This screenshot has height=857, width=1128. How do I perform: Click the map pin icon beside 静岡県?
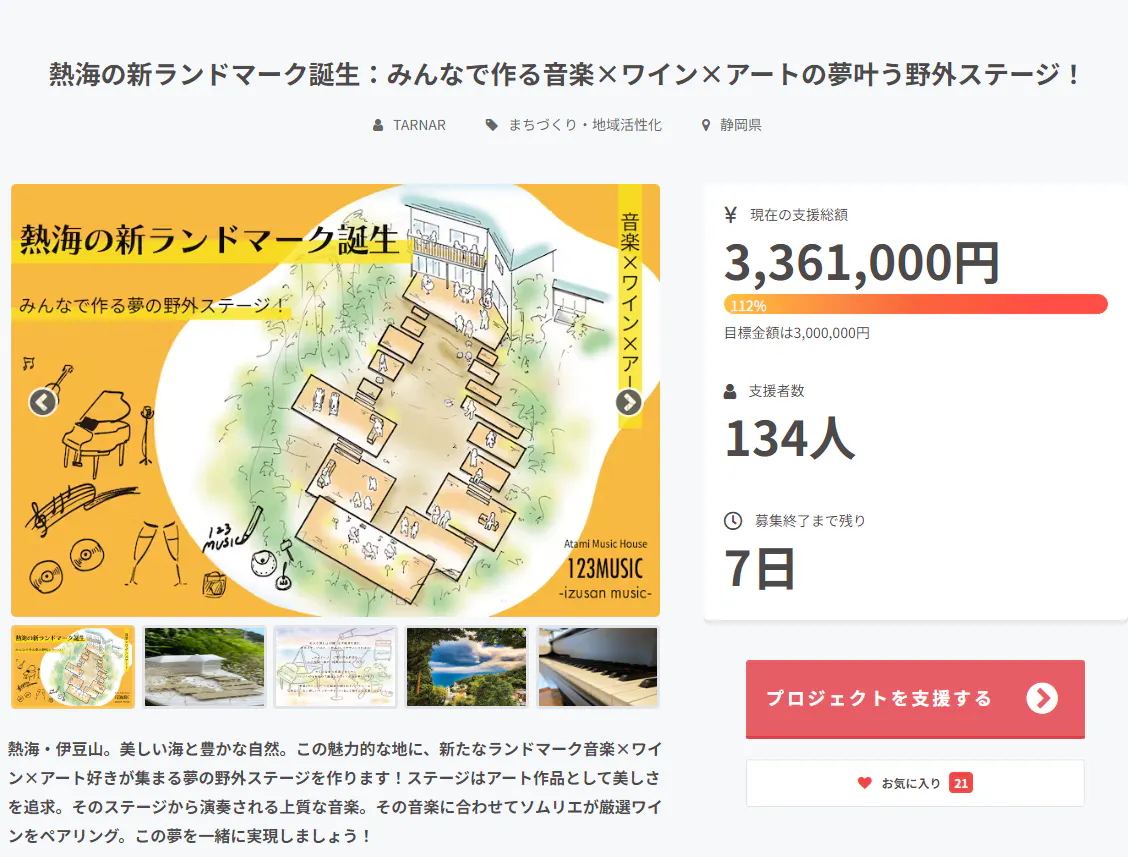click(706, 126)
